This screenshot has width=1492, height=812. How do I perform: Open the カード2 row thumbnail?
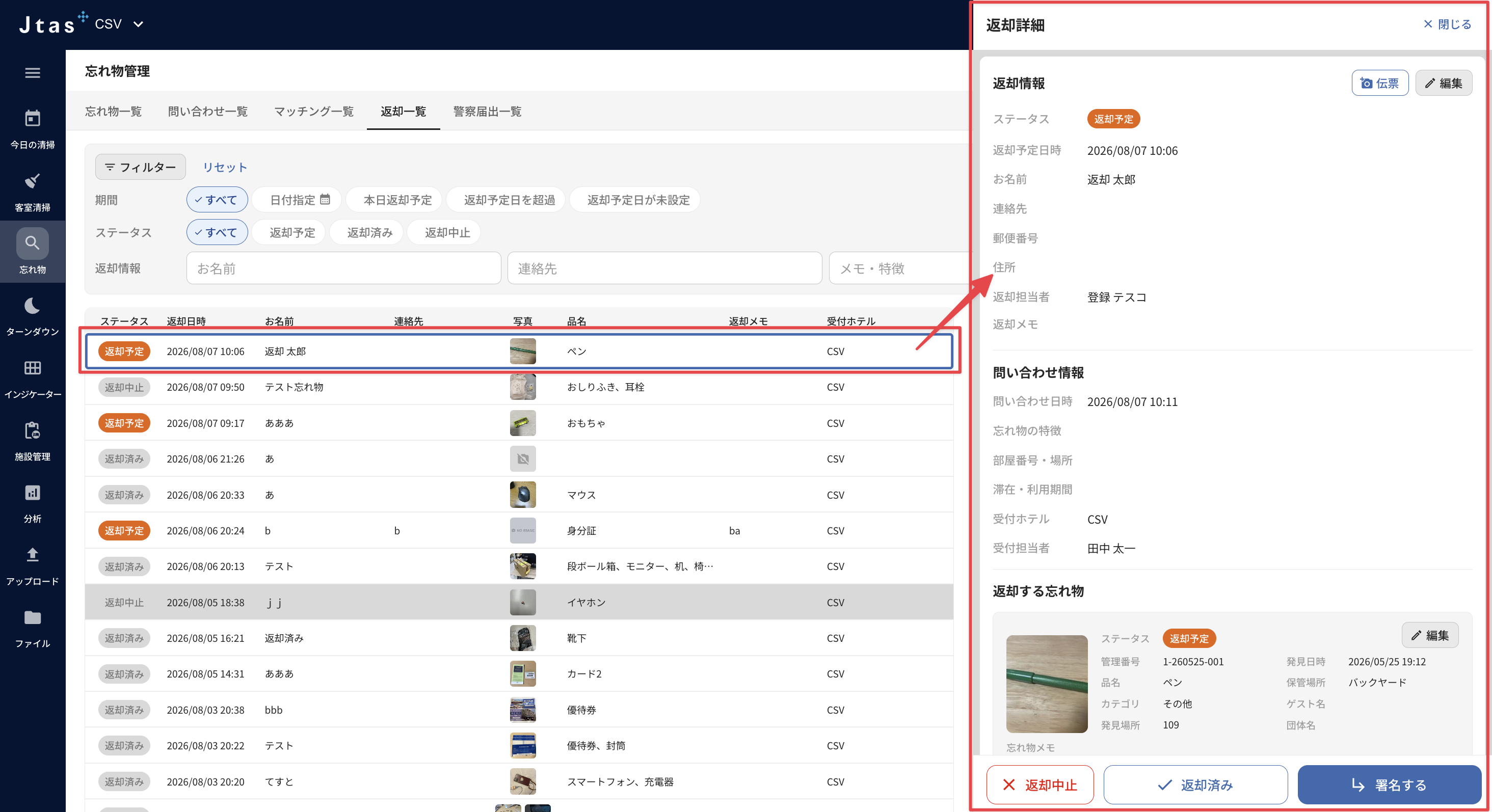coord(522,673)
